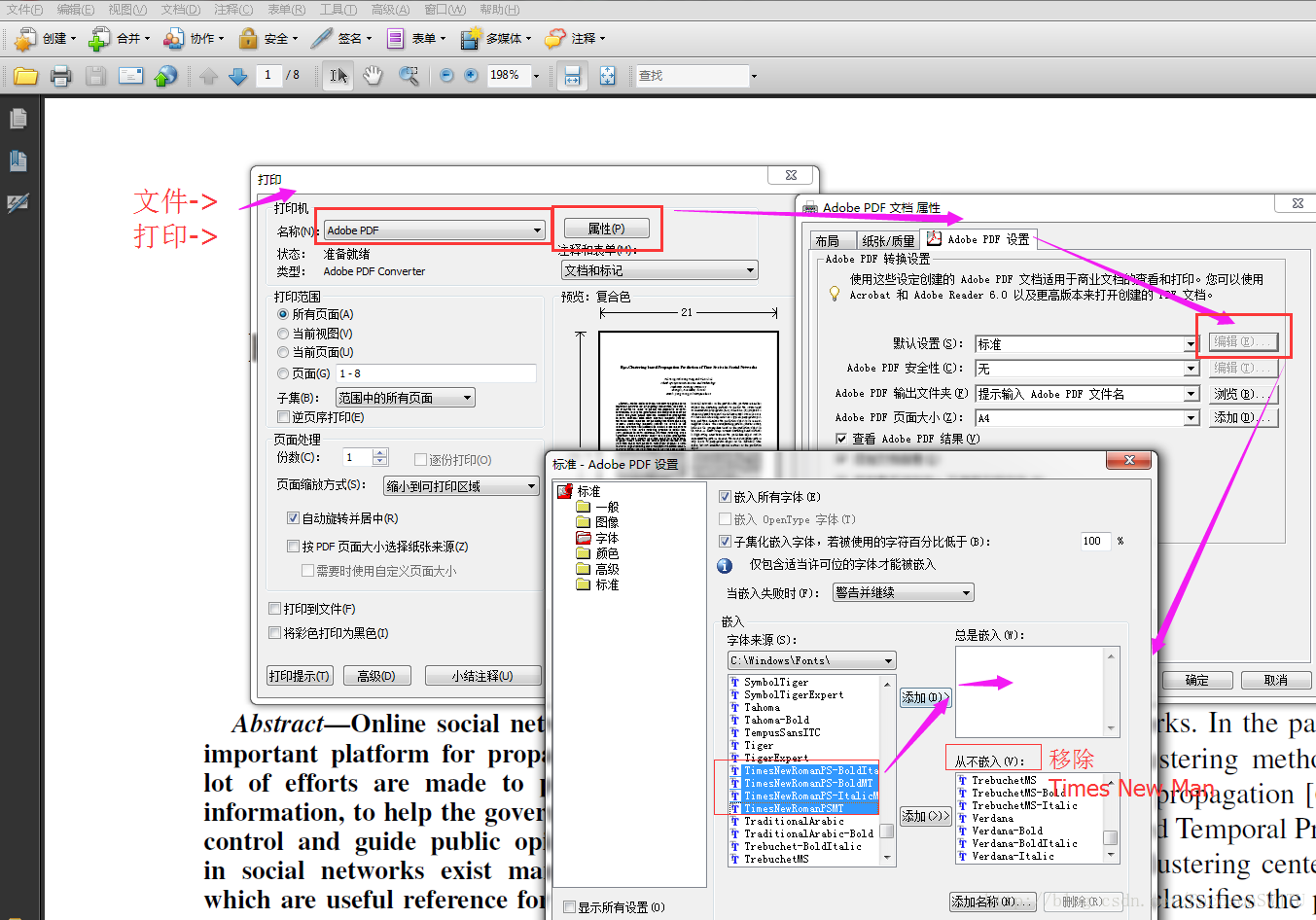Select the 当前视图 radio button
1316x920 pixels.
pyautogui.click(x=283, y=334)
